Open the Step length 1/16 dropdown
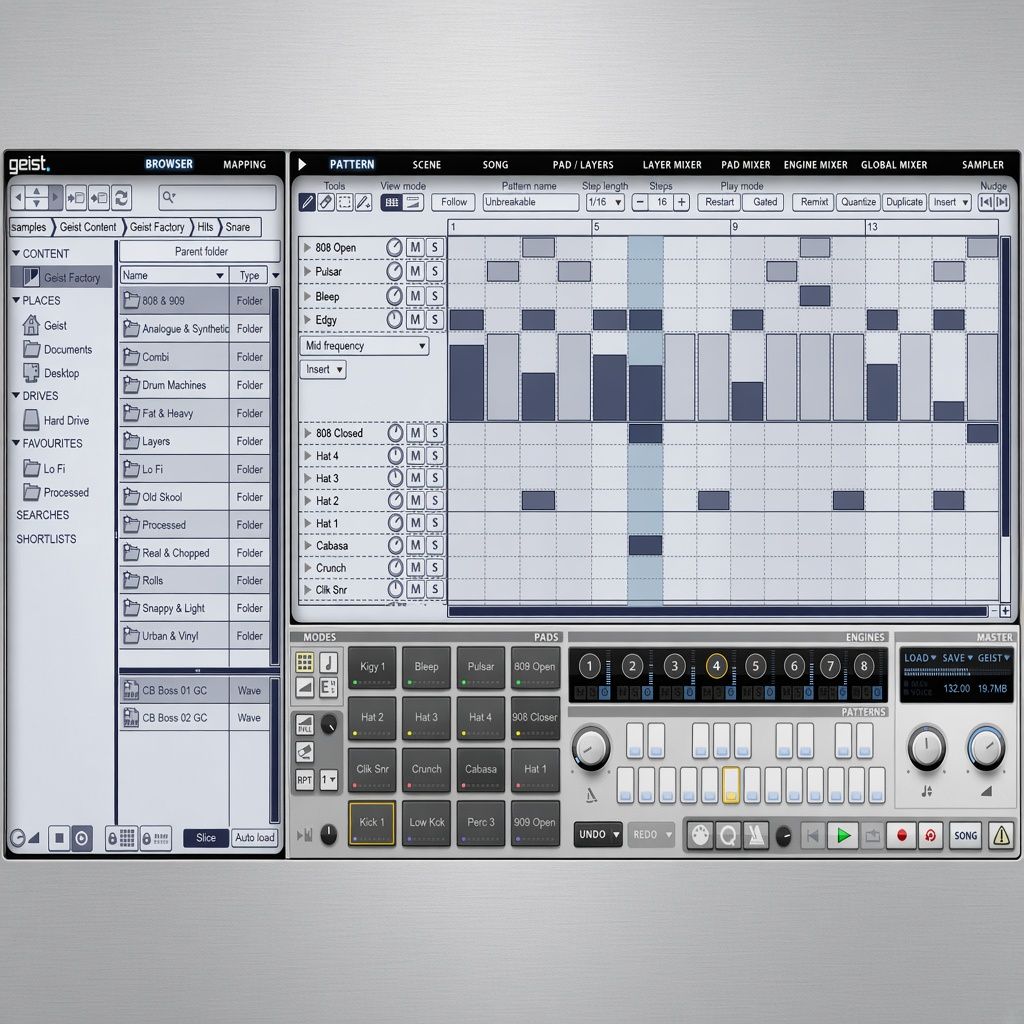 pyautogui.click(x=605, y=202)
